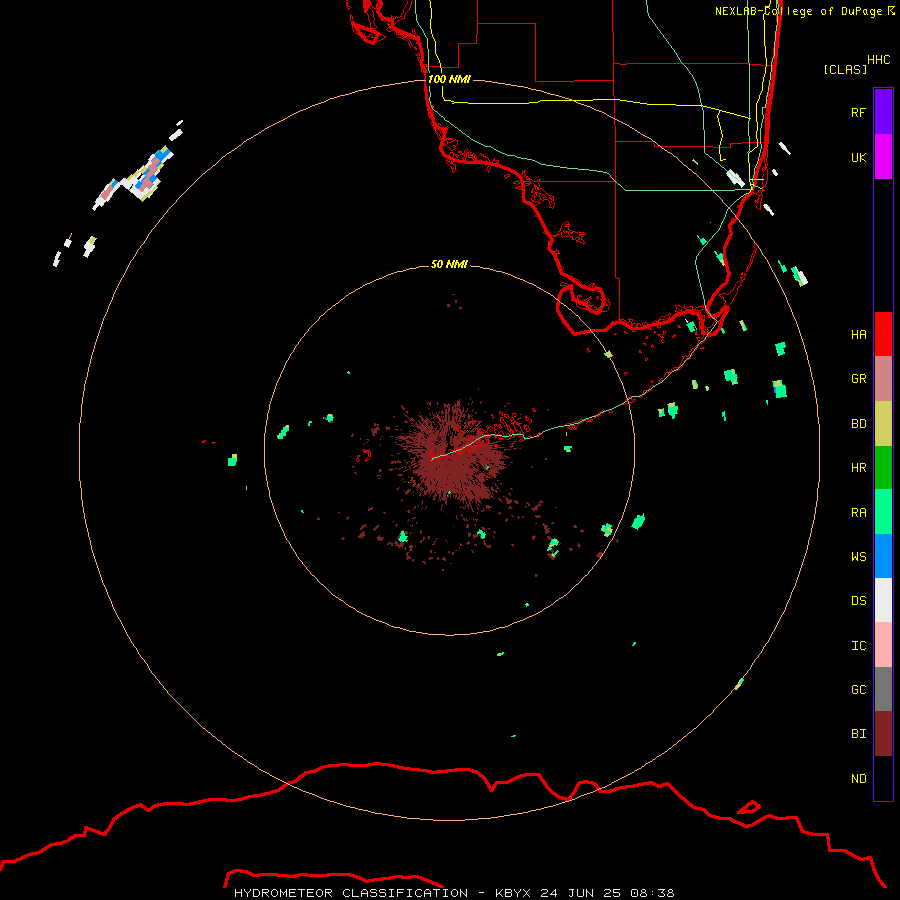The image size is (900, 900).
Task: Click the HA red legend swatch
Action: tap(883, 334)
